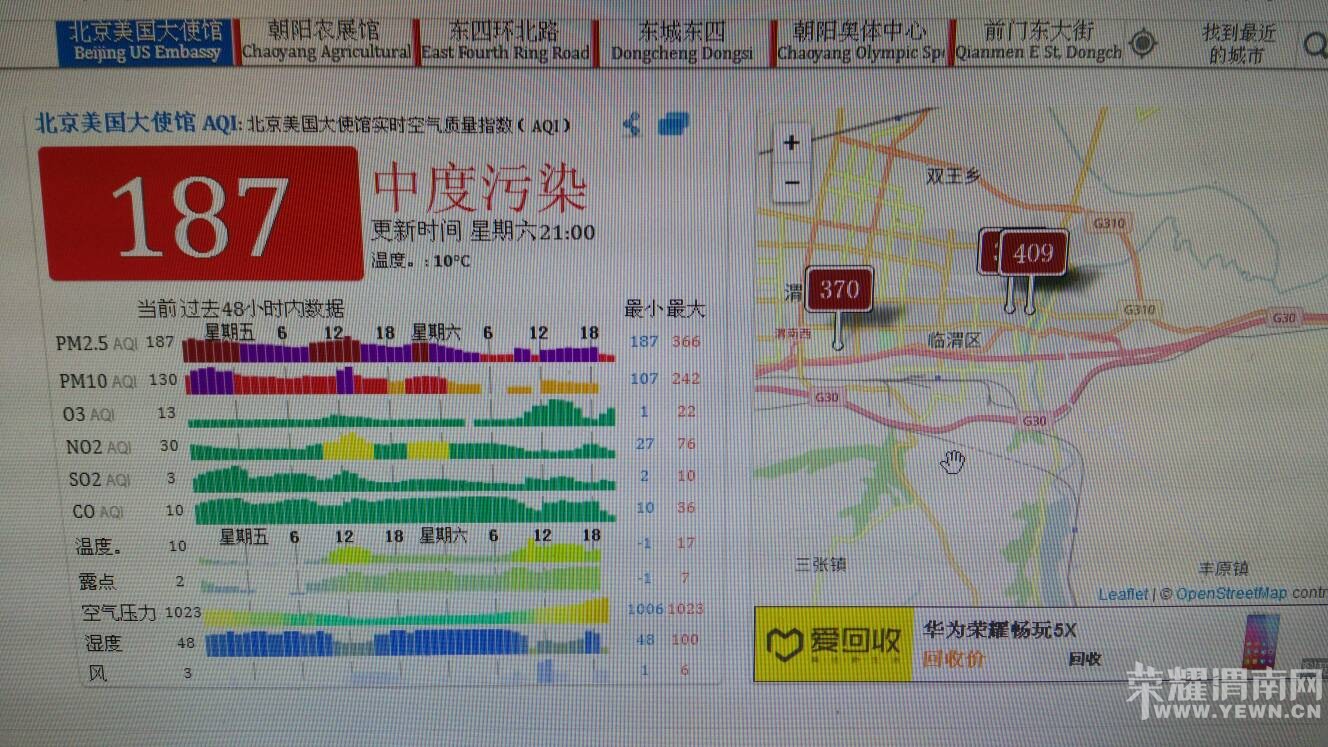
Task: Click the blue flag icon beside share
Action: (x=674, y=124)
